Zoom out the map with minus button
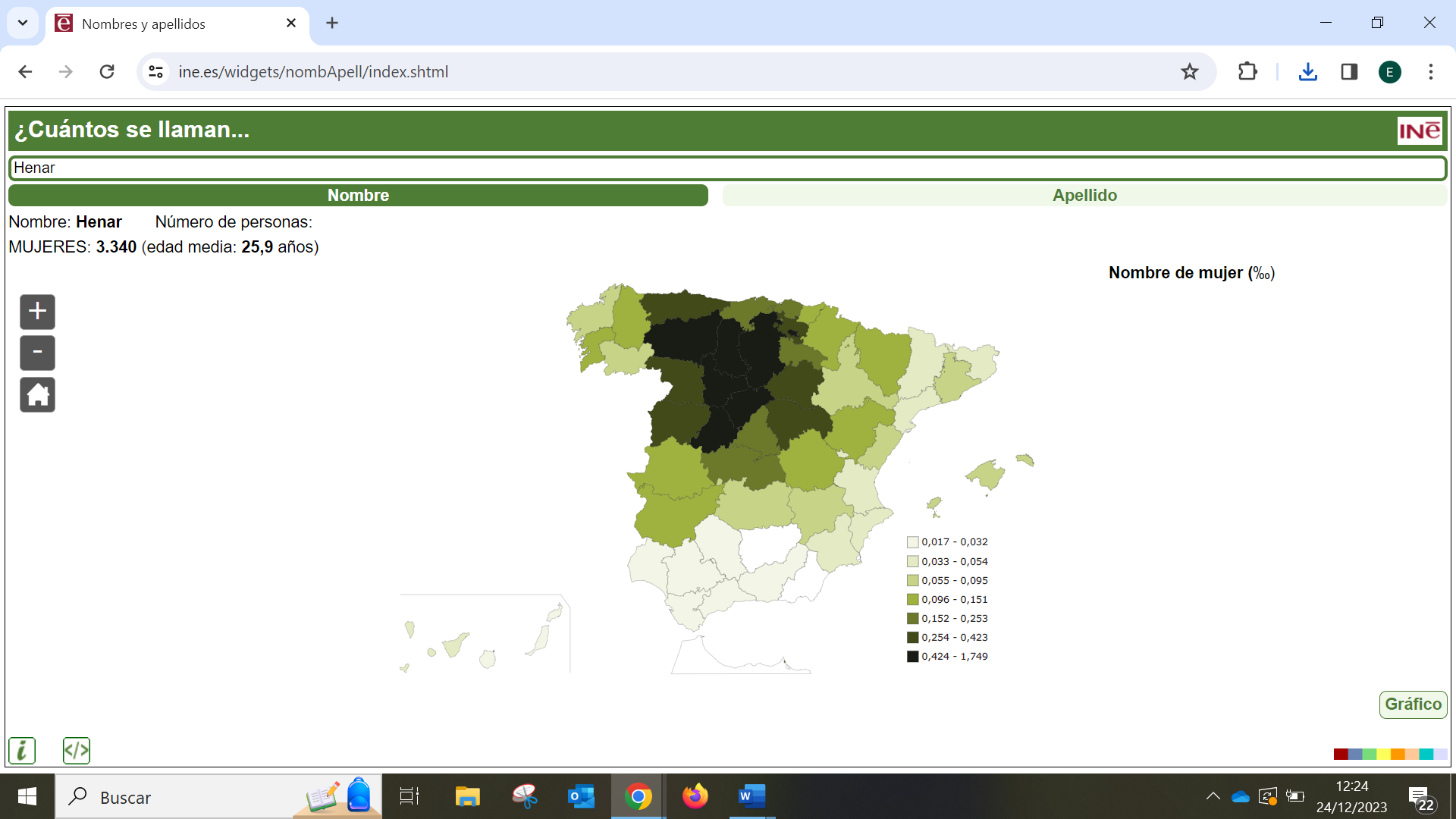 click(x=37, y=353)
